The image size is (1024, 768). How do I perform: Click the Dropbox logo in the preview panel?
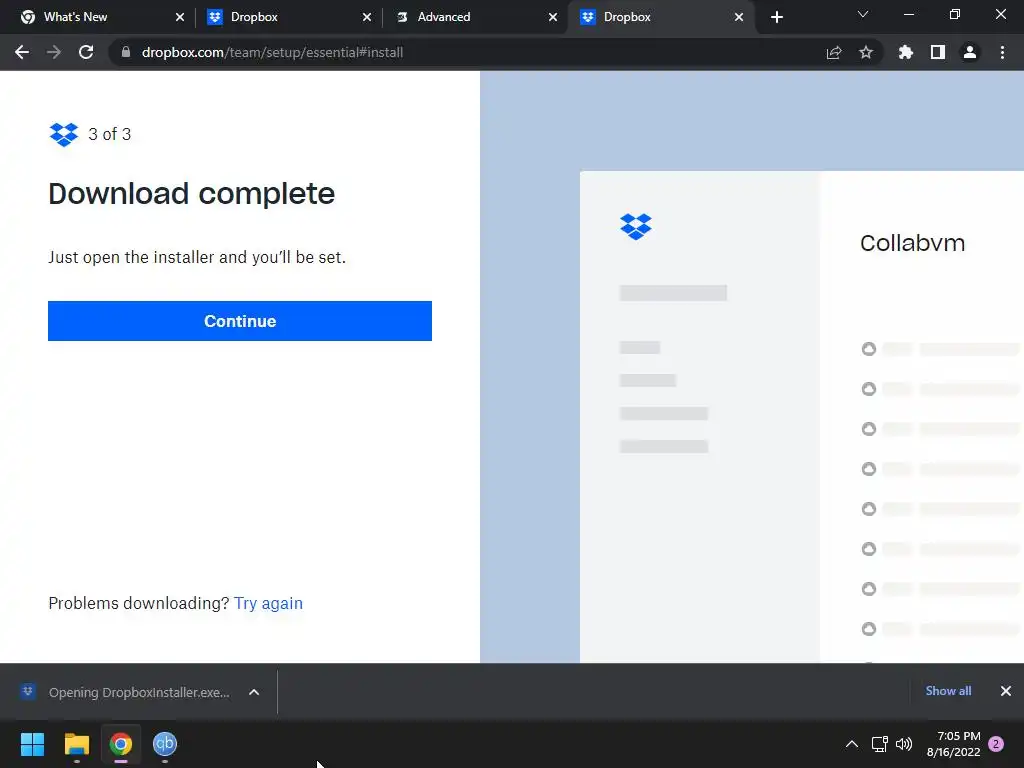coord(636,227)
